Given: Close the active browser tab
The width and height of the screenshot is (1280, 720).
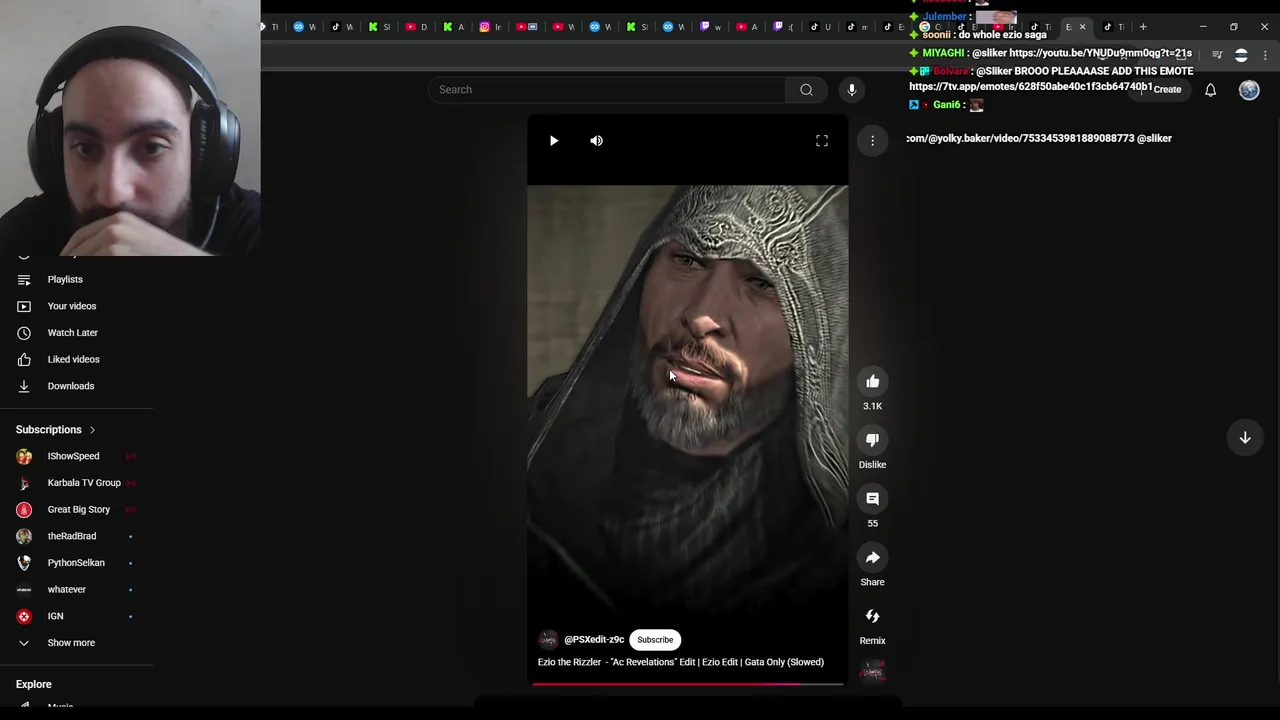Looking at the screenshot, I should pos(1082,27).
